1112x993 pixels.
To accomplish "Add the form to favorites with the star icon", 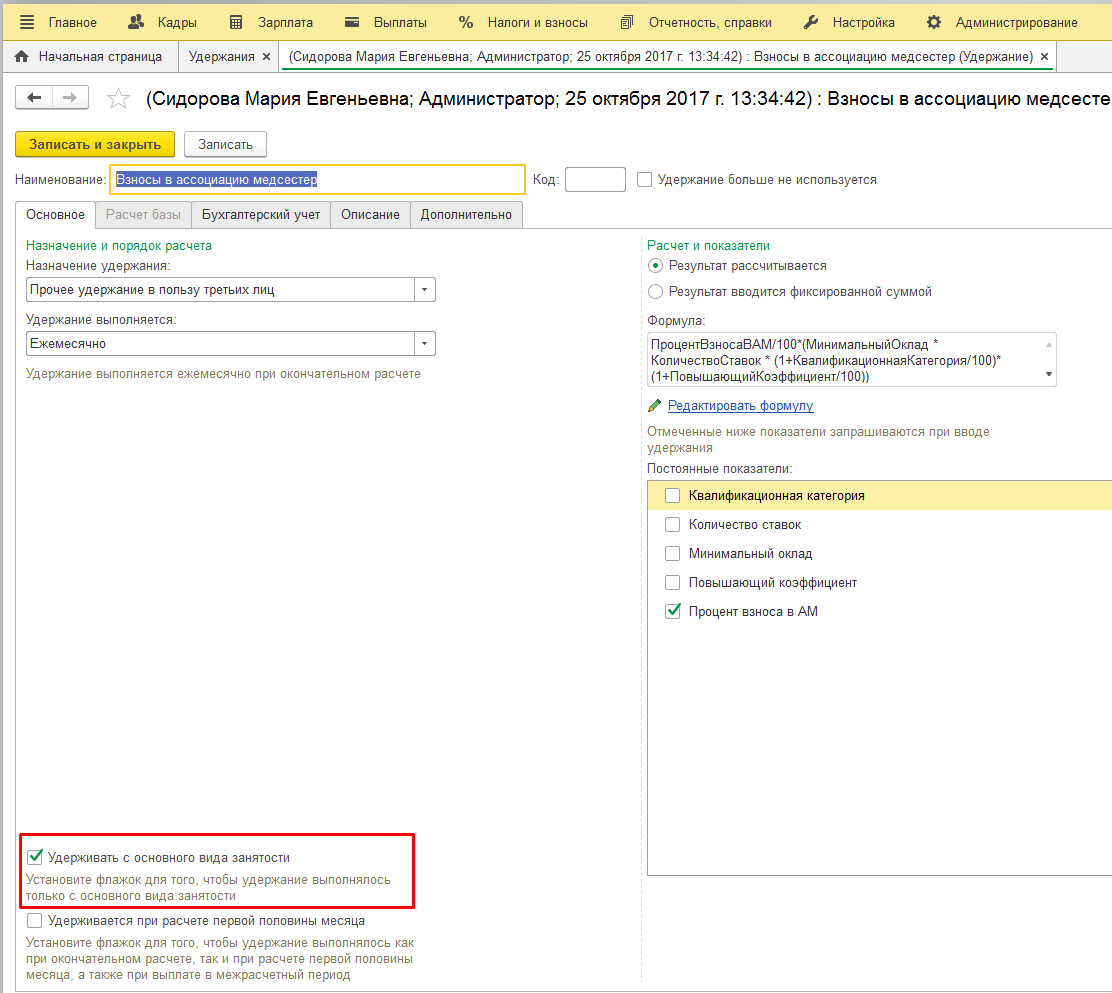I will (x=119, y=98).
